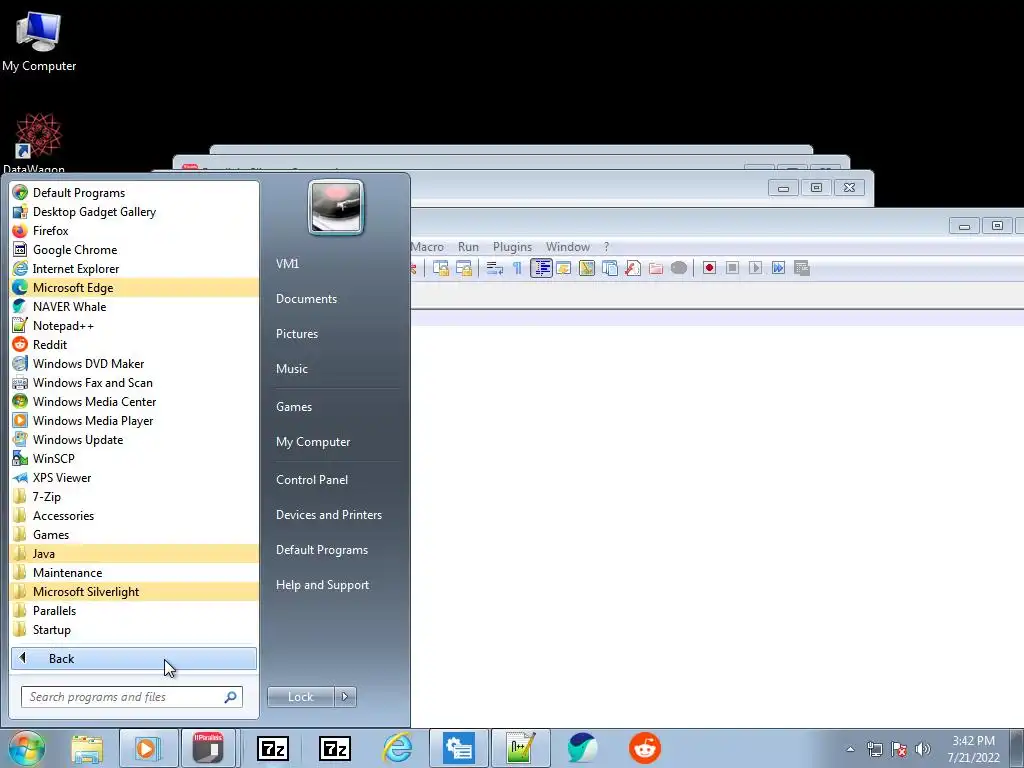Open Help and Support
Image resolution: width=1024 pixels, height=768 pixels.
[323, 585]
